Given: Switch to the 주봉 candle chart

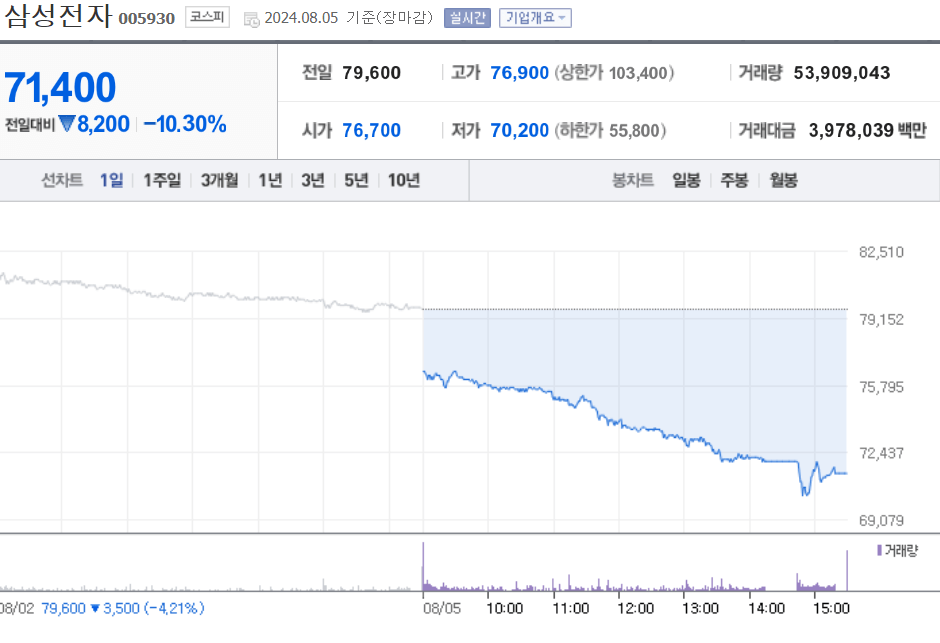Looking at the screenshot, I should pos(734,180).
